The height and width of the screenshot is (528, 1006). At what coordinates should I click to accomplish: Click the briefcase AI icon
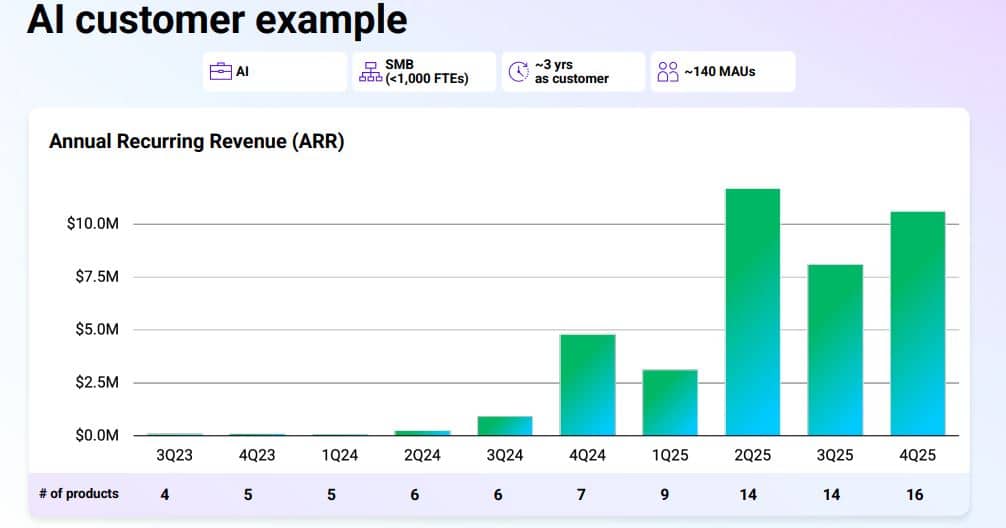pos(221,71)
